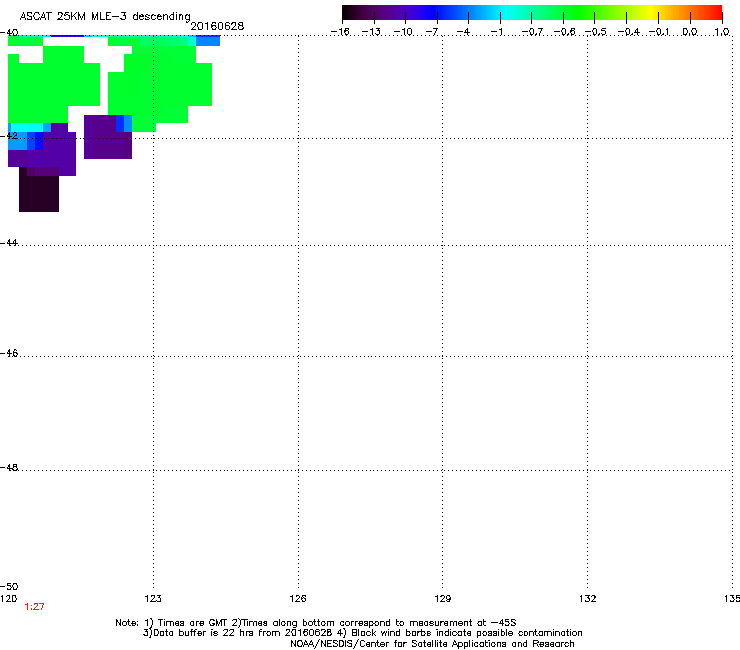Viewport: 740px width, 650px height.
Task: Click the blue data cell at the top edge
Action: [208, 41]
